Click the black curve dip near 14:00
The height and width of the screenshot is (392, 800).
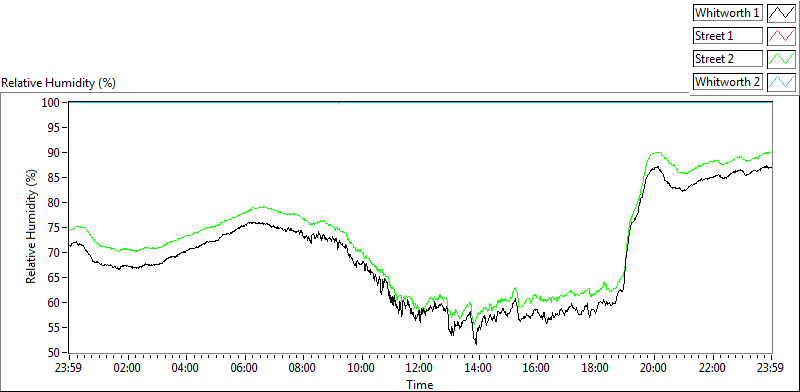pyautogui.click(x=476, y=342)
